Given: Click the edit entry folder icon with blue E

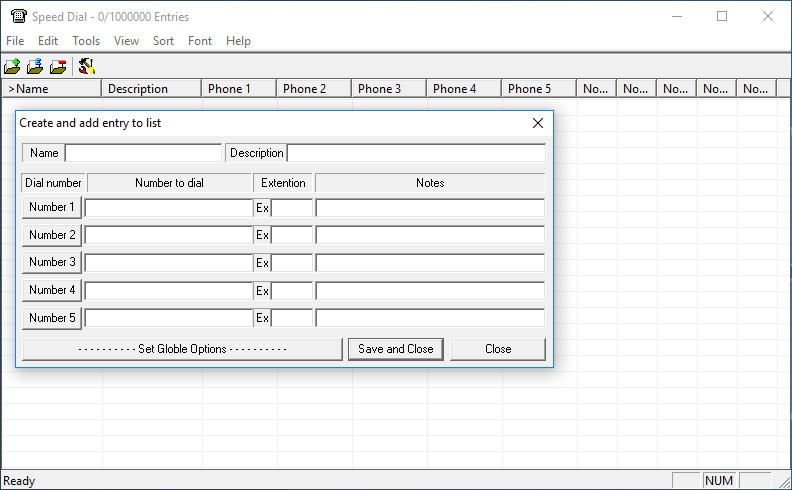Looking at the screenshot, I should [35, 67].
